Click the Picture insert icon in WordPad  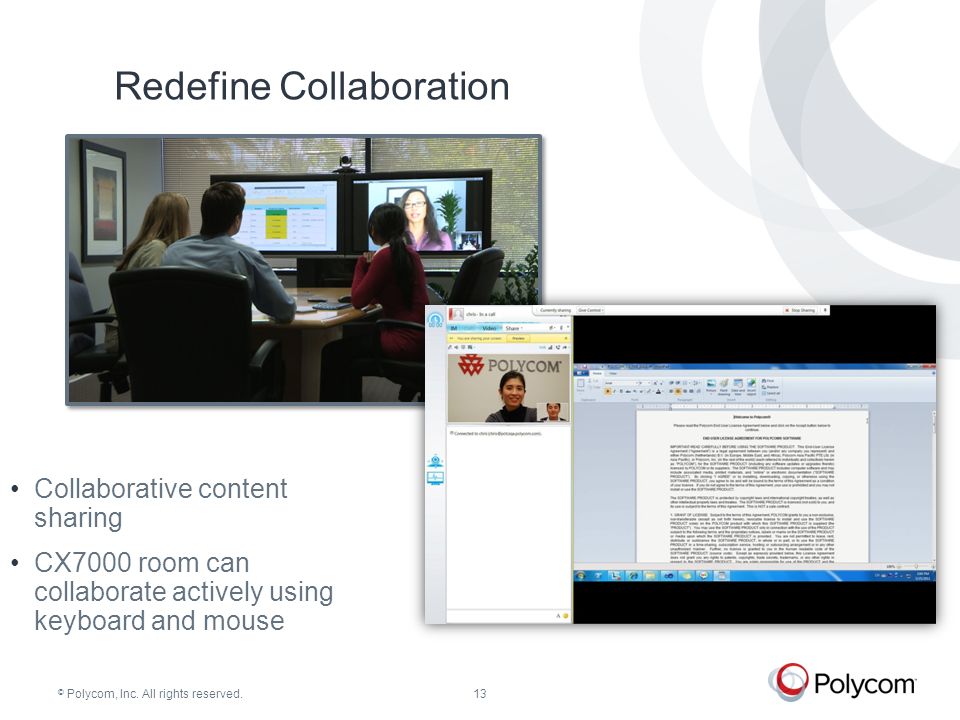(711, 387)
